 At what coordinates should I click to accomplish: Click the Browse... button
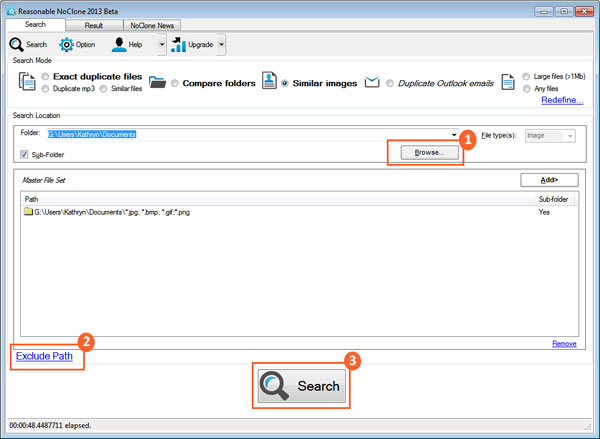pyautogui.click(x=429, y=152)
